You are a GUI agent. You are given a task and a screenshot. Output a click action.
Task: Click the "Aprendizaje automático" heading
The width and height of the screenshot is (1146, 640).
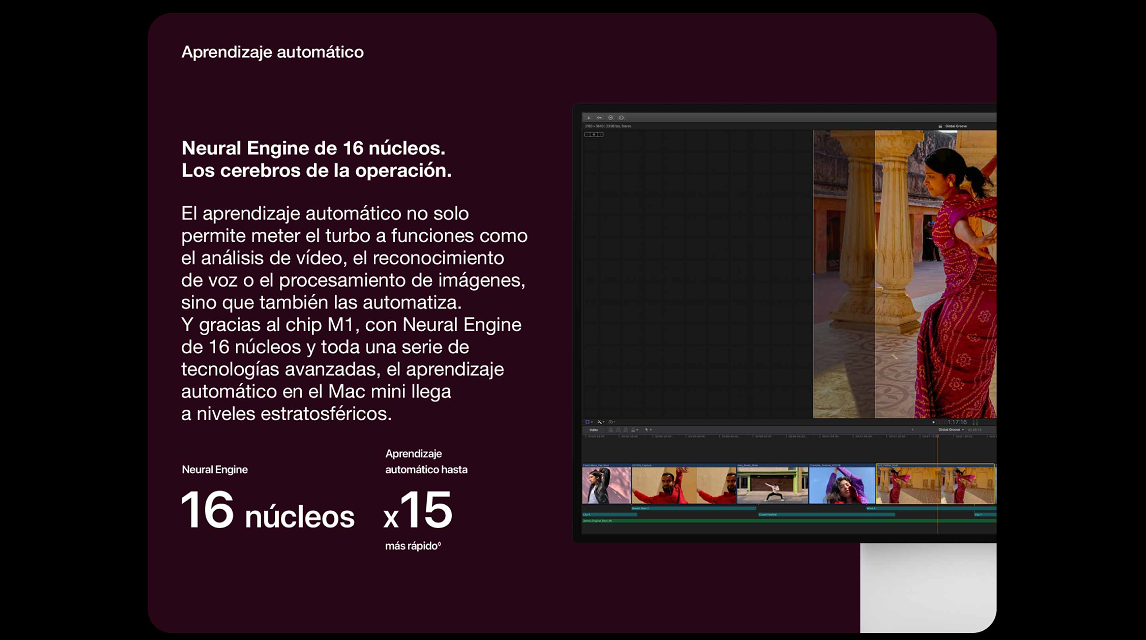coord(273,53)
